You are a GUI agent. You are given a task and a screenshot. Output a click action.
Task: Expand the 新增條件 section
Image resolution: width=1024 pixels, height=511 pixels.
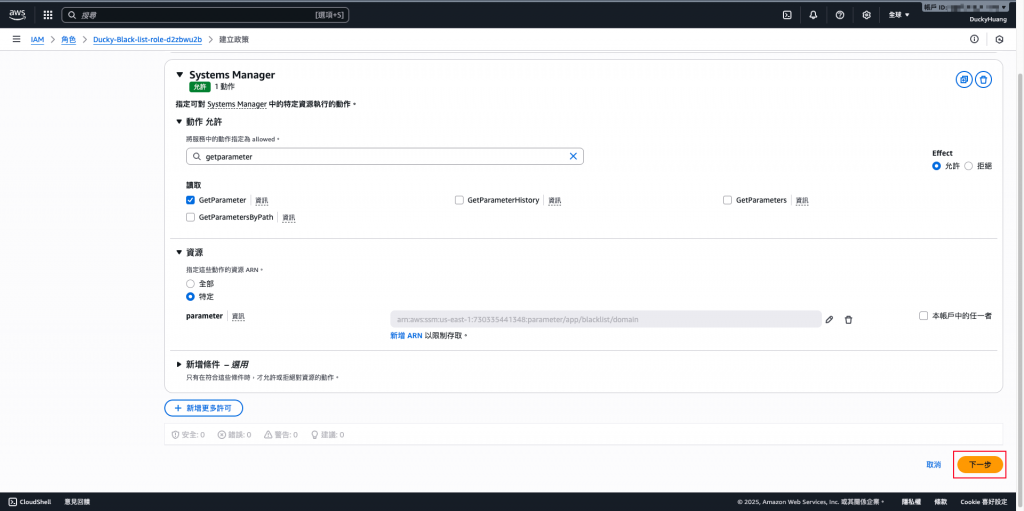pos(180,364)
